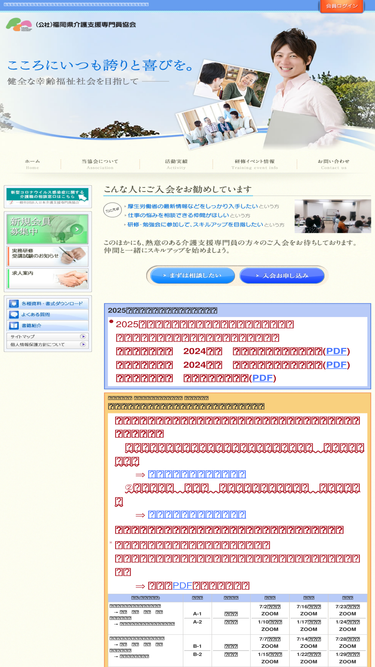Click the meeting room photo thumbnail
The height and width of the screenshot is (667, 375).
tap(332, 216)
